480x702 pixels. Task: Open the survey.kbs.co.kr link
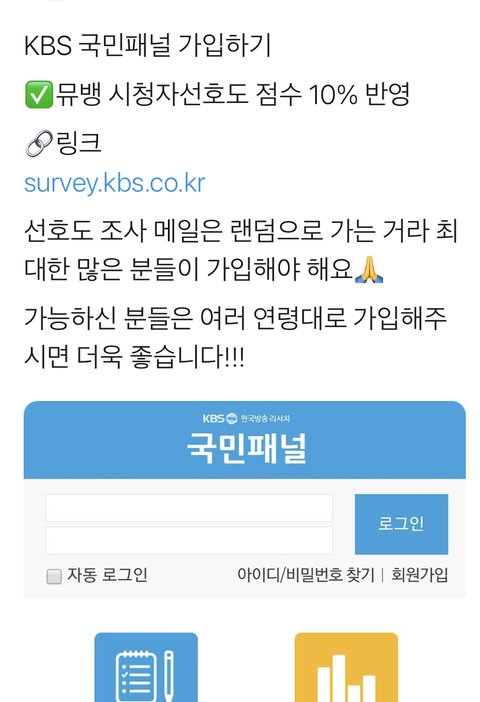coord(115,184)
